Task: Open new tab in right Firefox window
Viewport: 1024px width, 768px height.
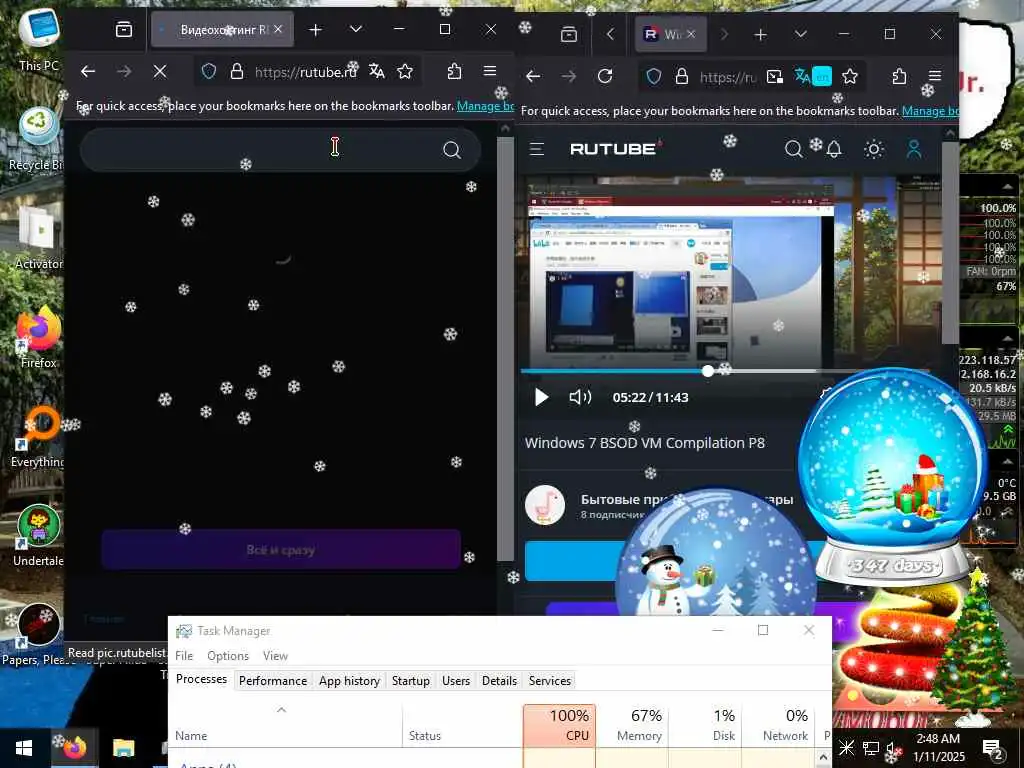Action: click(x=760, y=35)
